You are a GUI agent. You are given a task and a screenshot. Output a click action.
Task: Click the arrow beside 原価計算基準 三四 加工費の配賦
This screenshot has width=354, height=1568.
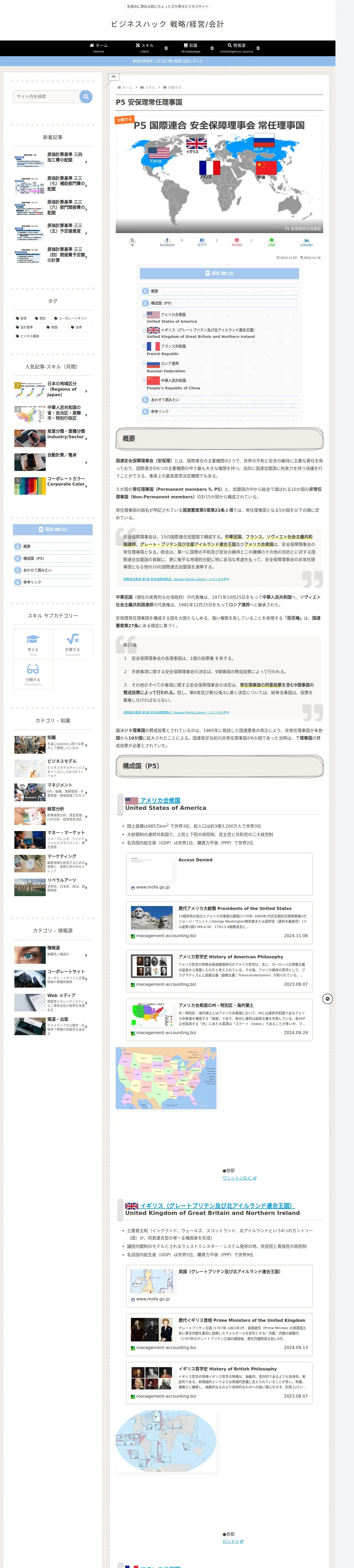[86, 163]
